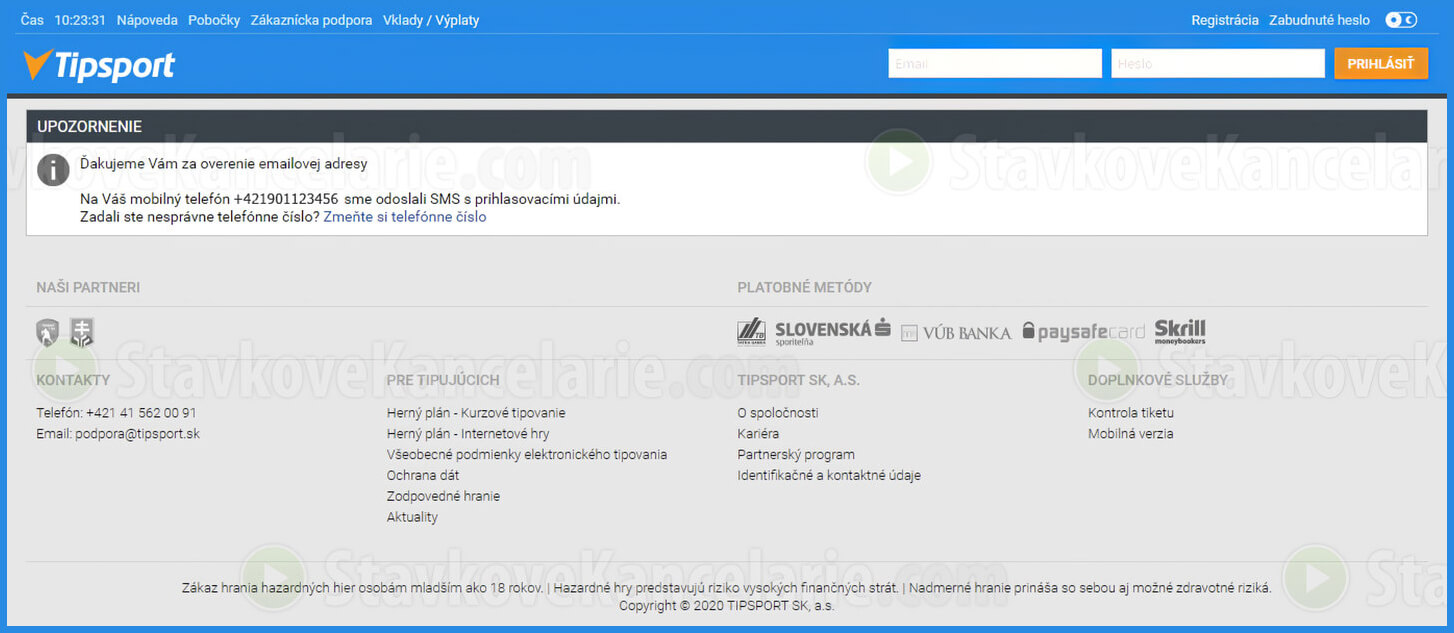The image size is (1454, 633).
Task: Open Pobočky in the top menu
Action: (214, 20)
